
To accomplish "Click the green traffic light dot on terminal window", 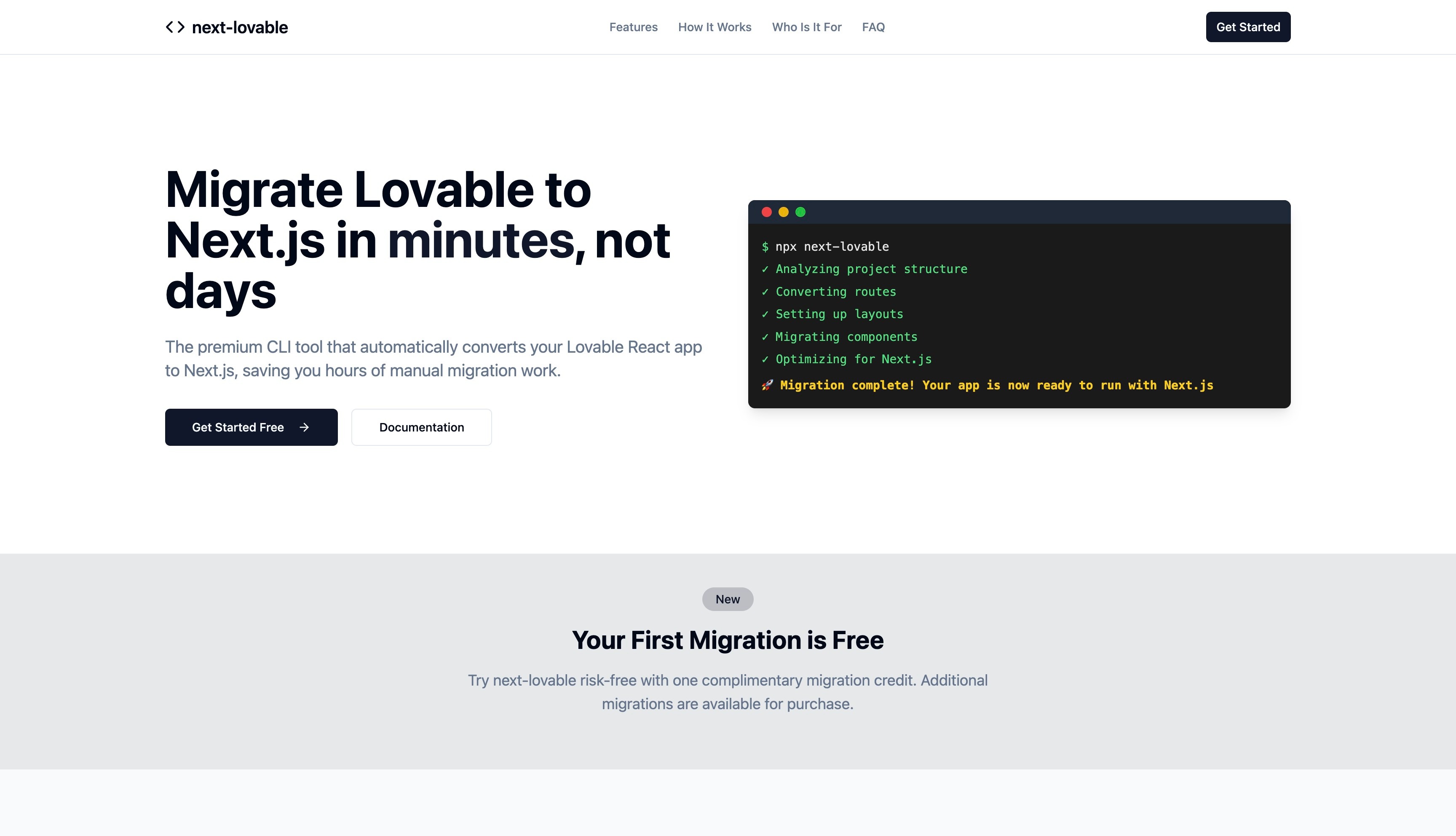I will coord(800,212).
